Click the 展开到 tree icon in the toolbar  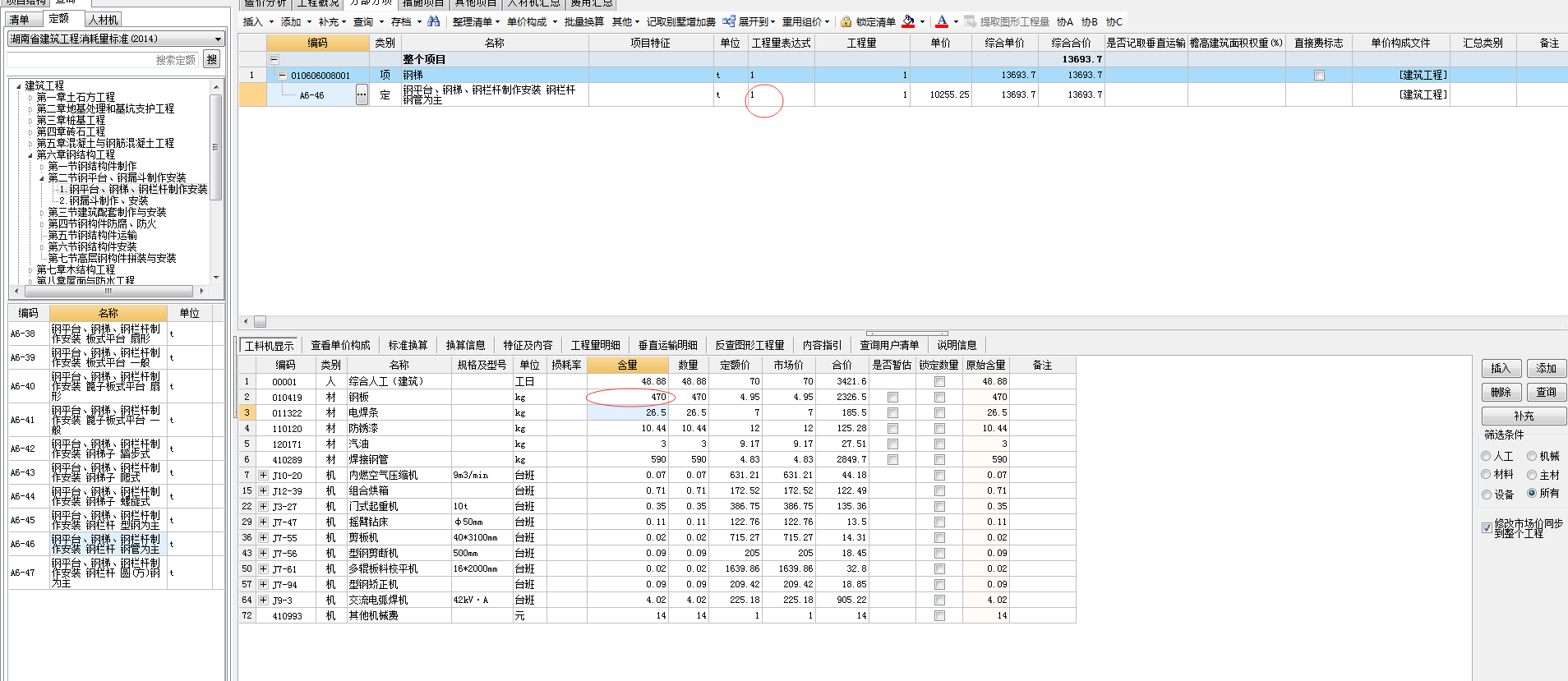728,21
